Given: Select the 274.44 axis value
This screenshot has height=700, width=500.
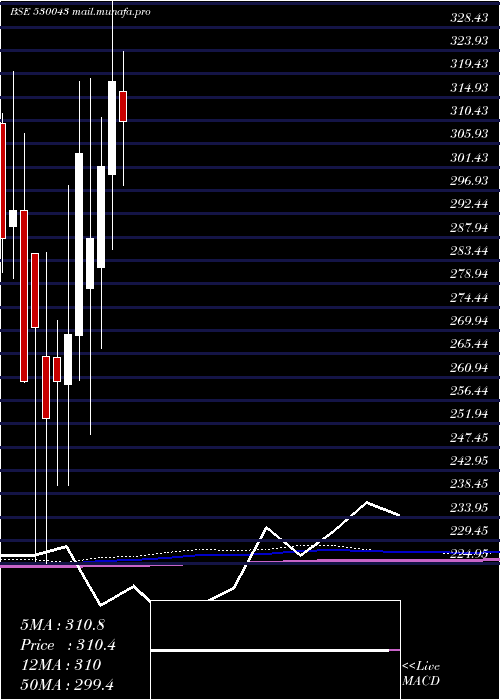Looking at the screenshot, I should [x=469, y=297].
